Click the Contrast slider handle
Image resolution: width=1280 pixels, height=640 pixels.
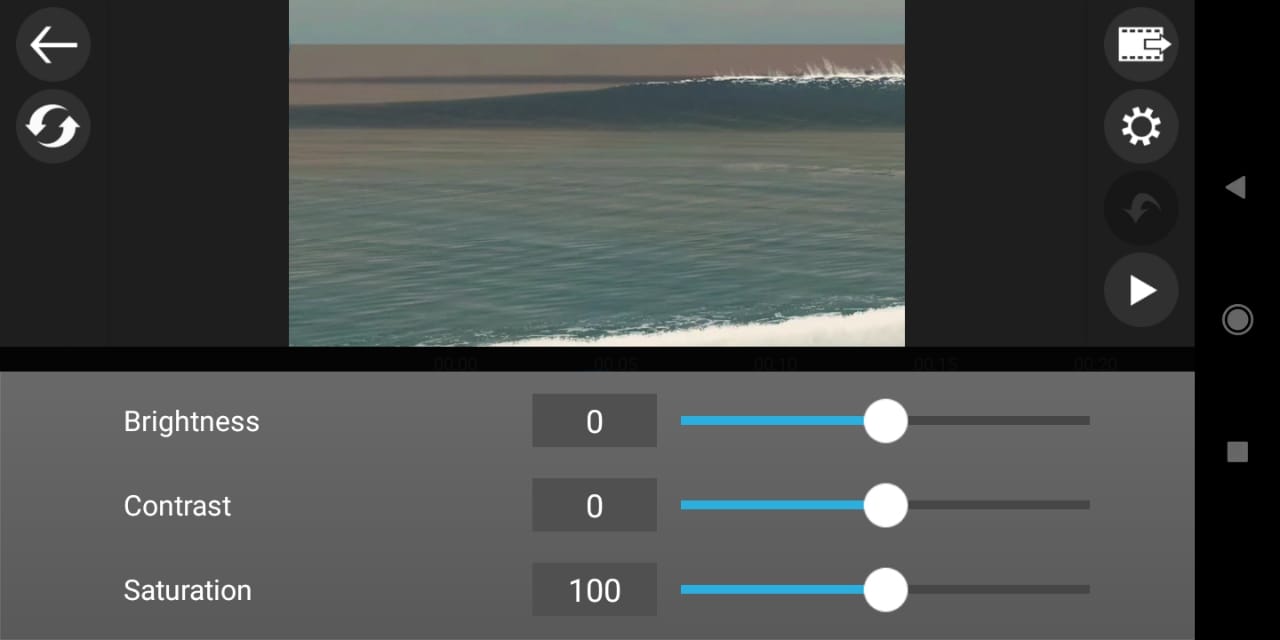[x=885, y=505]
